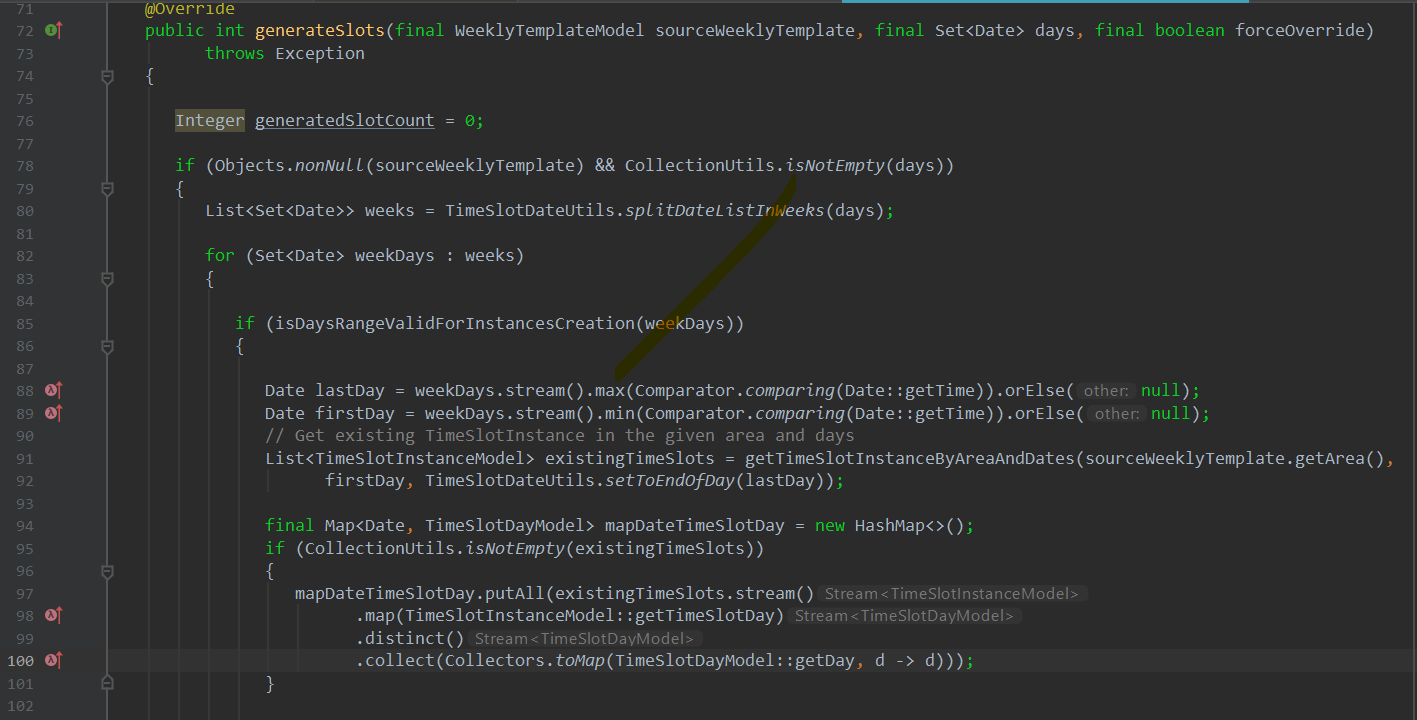Click 'Exception' in the throws clause
This screenshot has width=1417, height=720.
(320, 53)
